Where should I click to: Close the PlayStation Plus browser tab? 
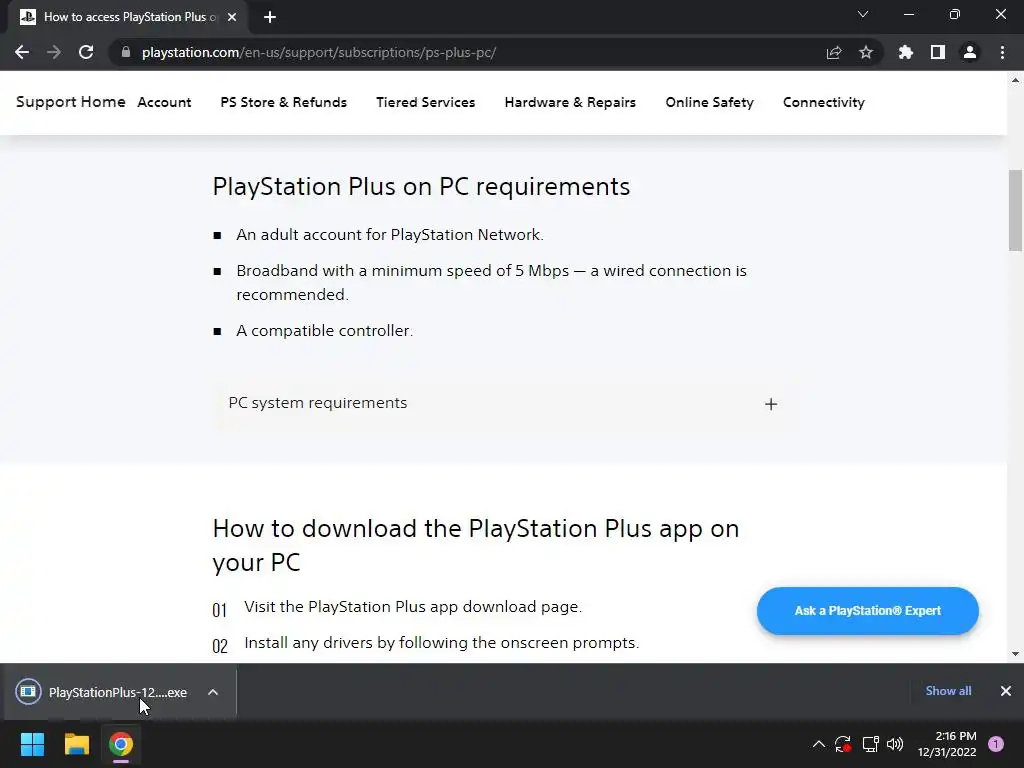coord(232,17)
